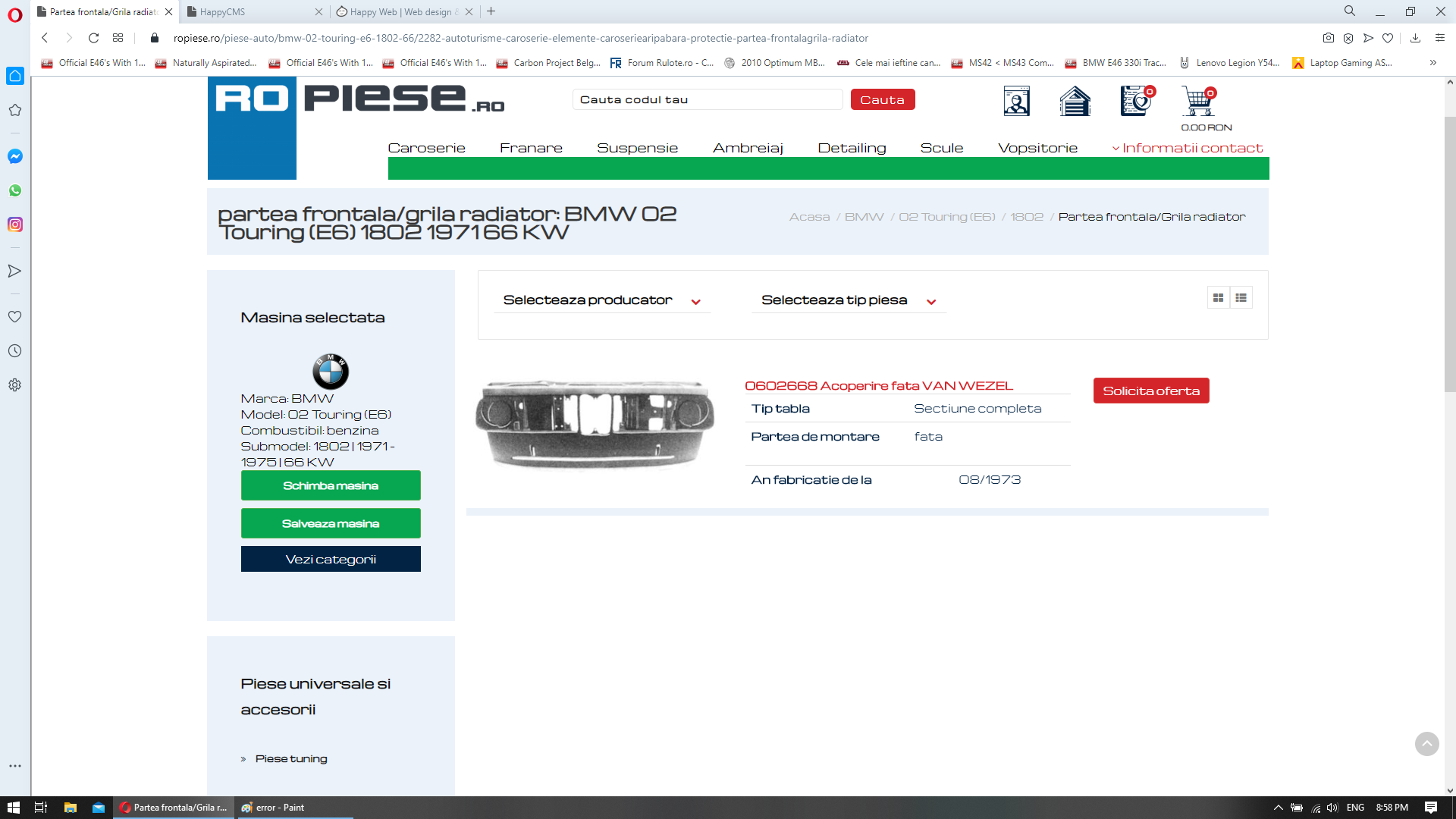The image size is (1456, 819).
Task: Open Vopsitorie menu
Action: [1037, 148]
